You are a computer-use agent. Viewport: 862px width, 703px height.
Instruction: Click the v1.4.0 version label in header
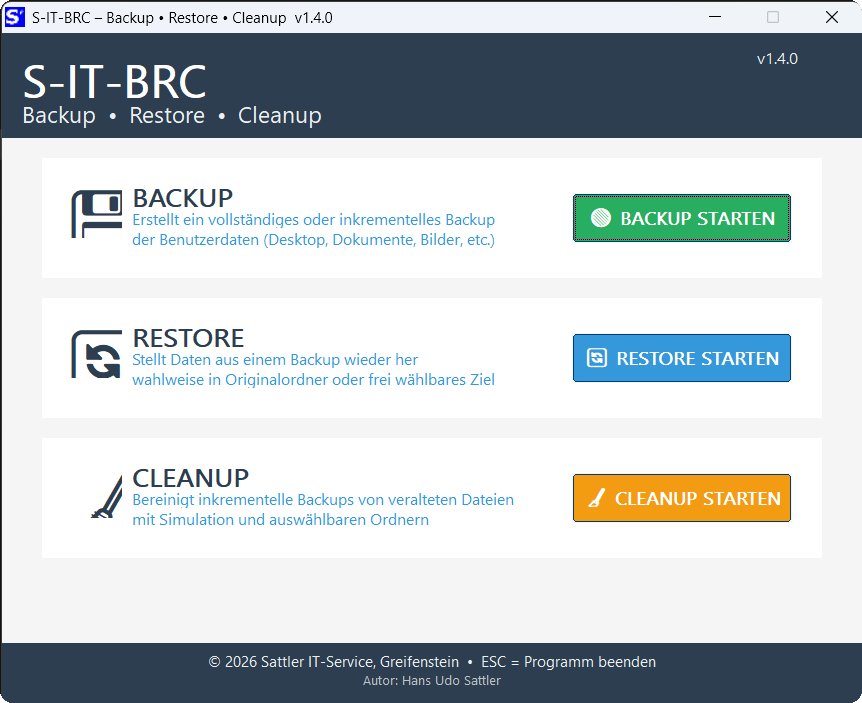[x=777, y=59]
